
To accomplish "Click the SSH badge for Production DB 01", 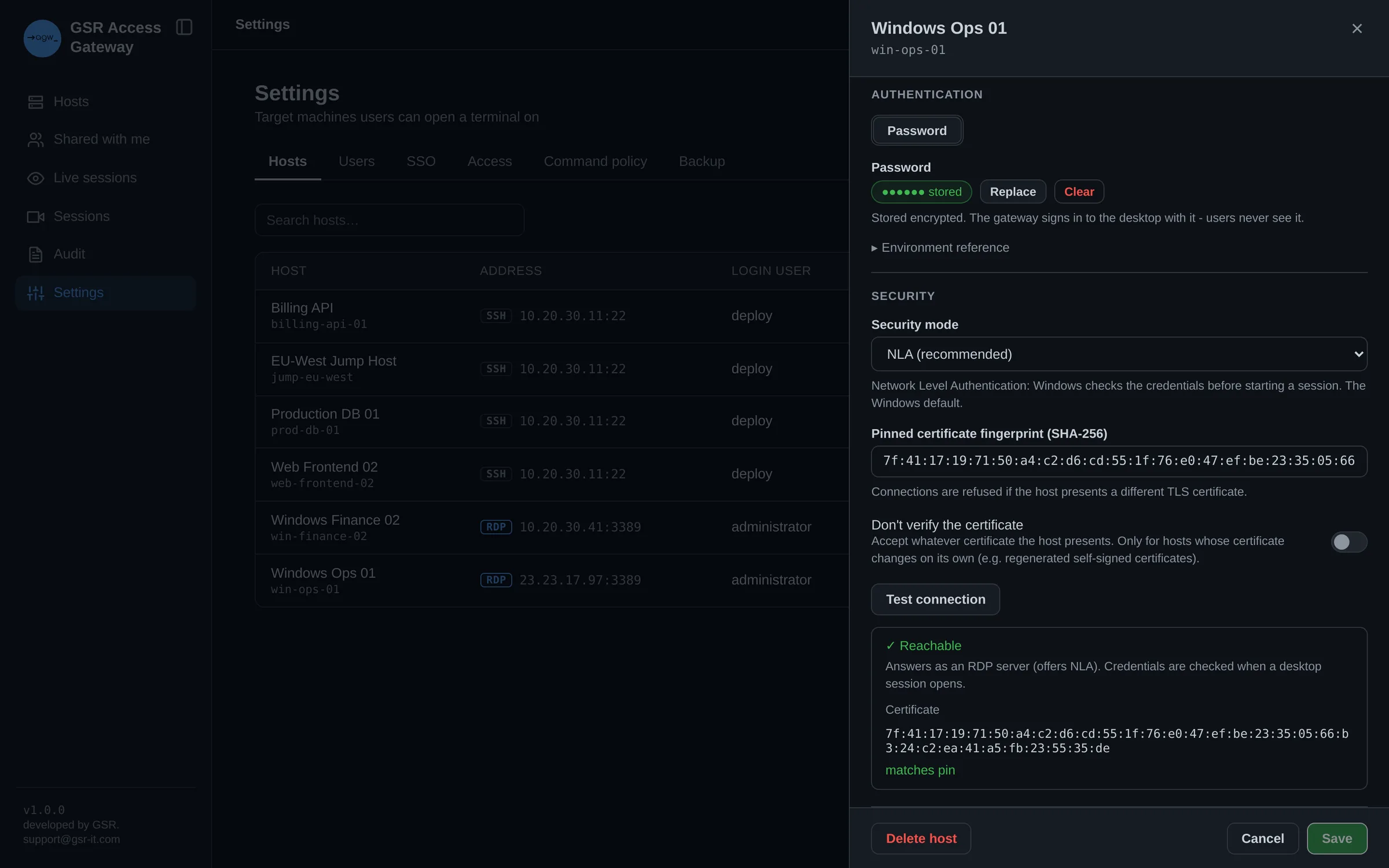I will pyautogui.click(x=496, y=421).
